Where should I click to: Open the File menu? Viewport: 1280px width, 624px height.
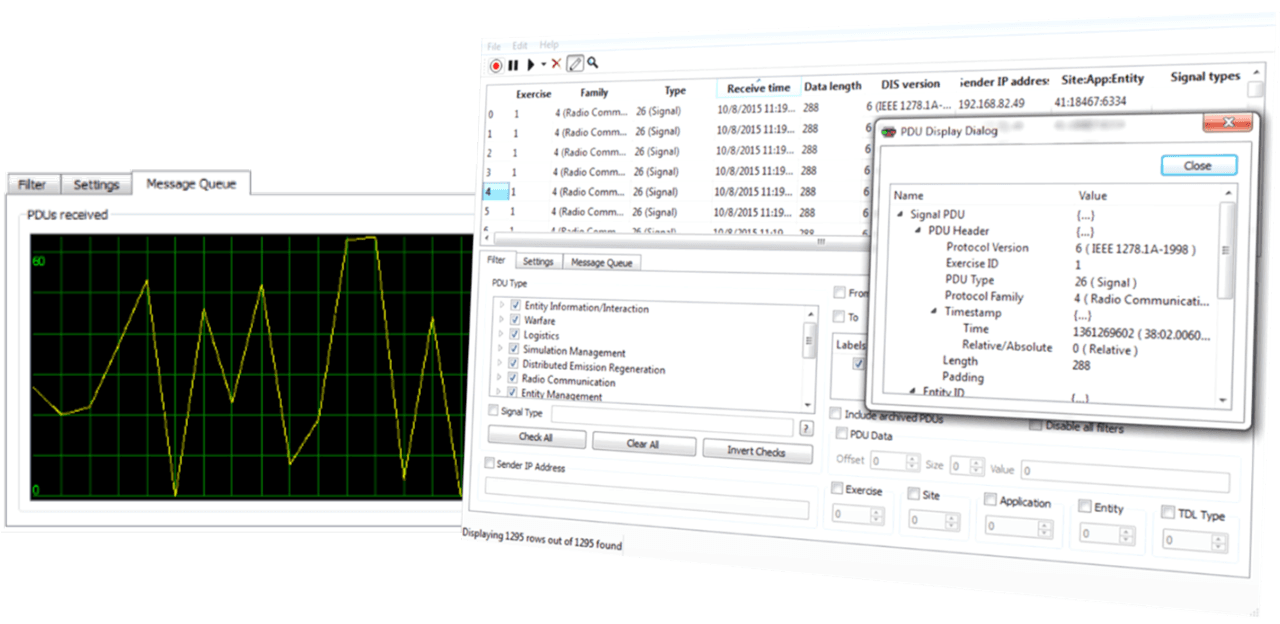[x=493, y=46]
